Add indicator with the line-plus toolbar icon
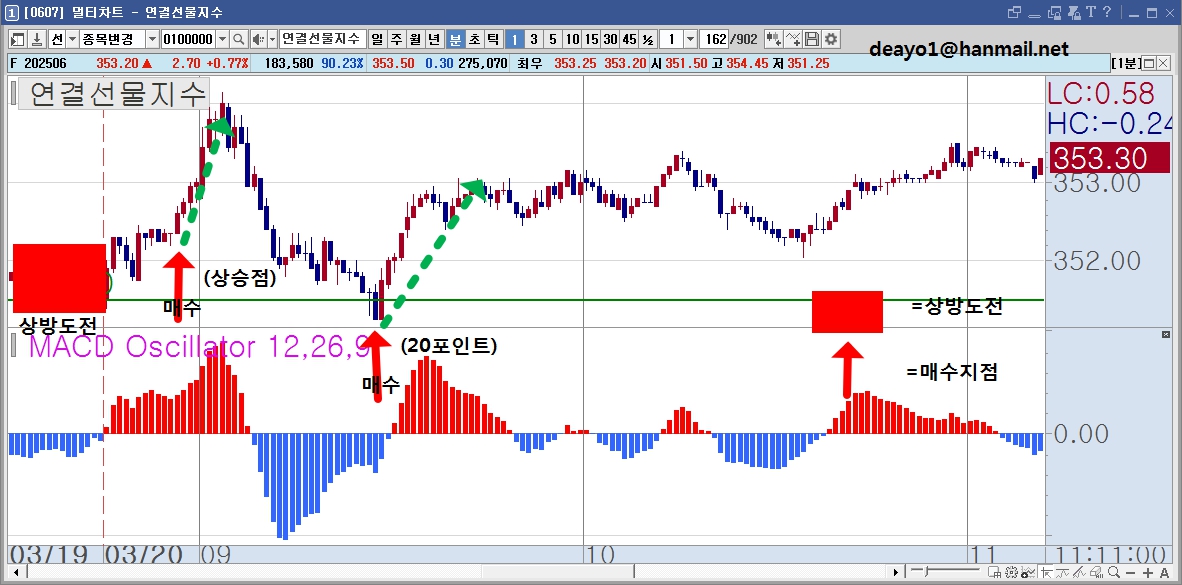Viewport: 1182px width, 585px height. (x=793, y=39)
